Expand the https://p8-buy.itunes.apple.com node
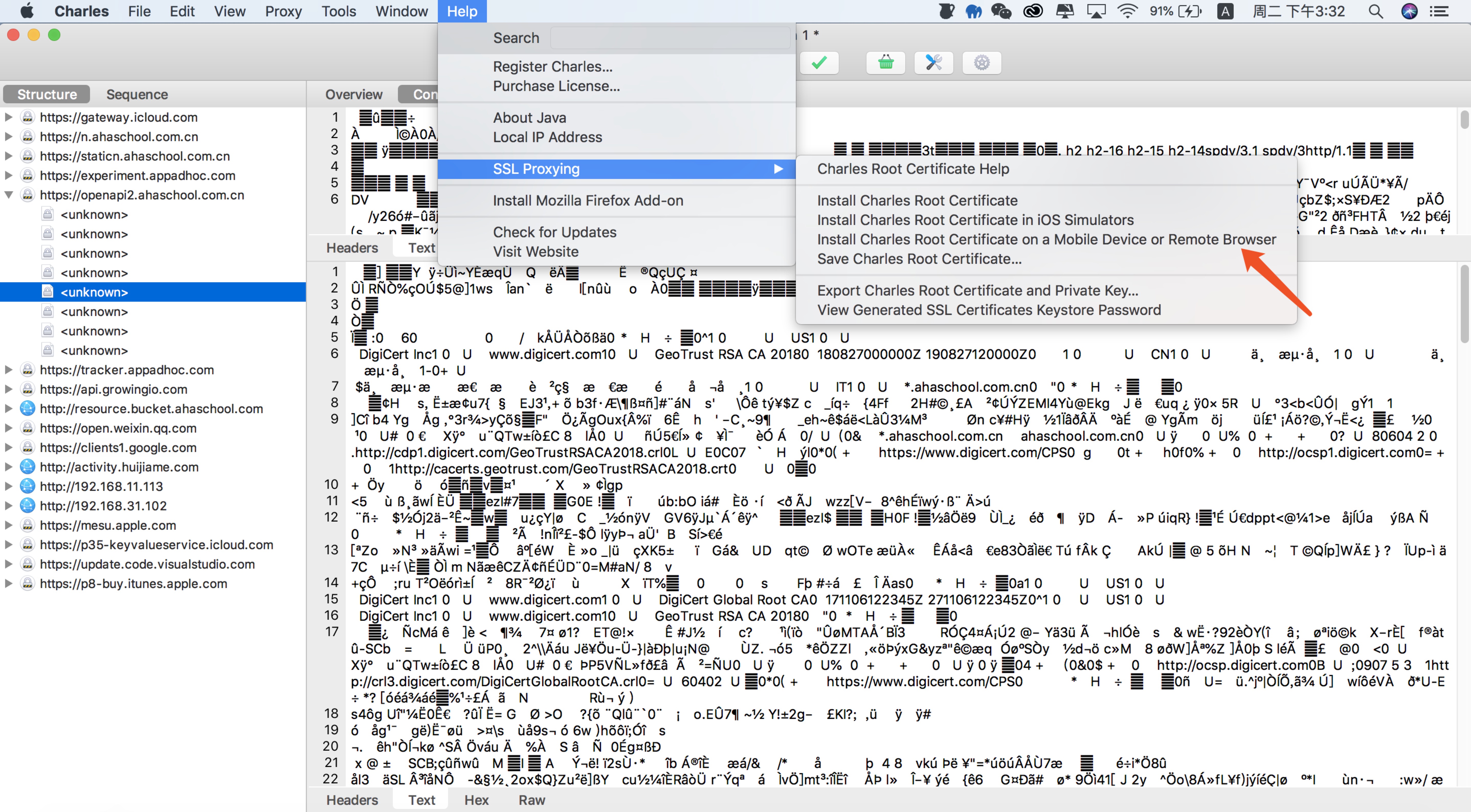This screenshot has height=812, width=1471. pos(8,584)
